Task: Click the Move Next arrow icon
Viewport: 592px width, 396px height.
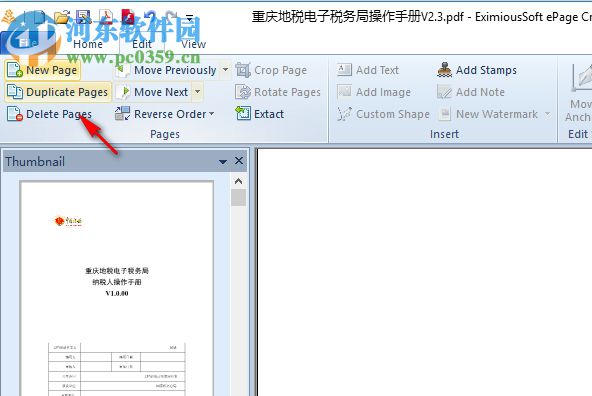Action: (123, 92)
